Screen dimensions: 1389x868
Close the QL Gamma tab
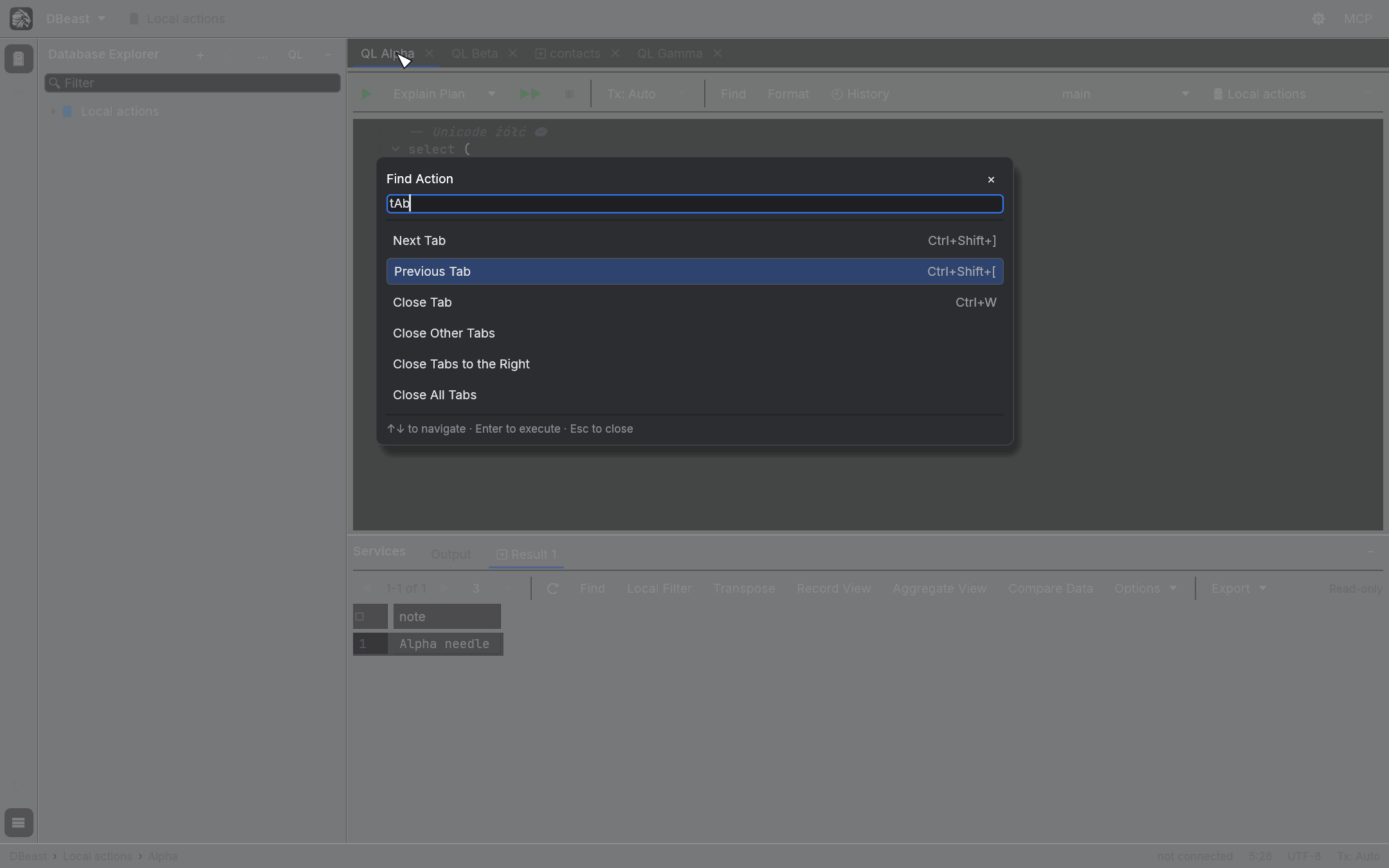(x=718, y=53)
